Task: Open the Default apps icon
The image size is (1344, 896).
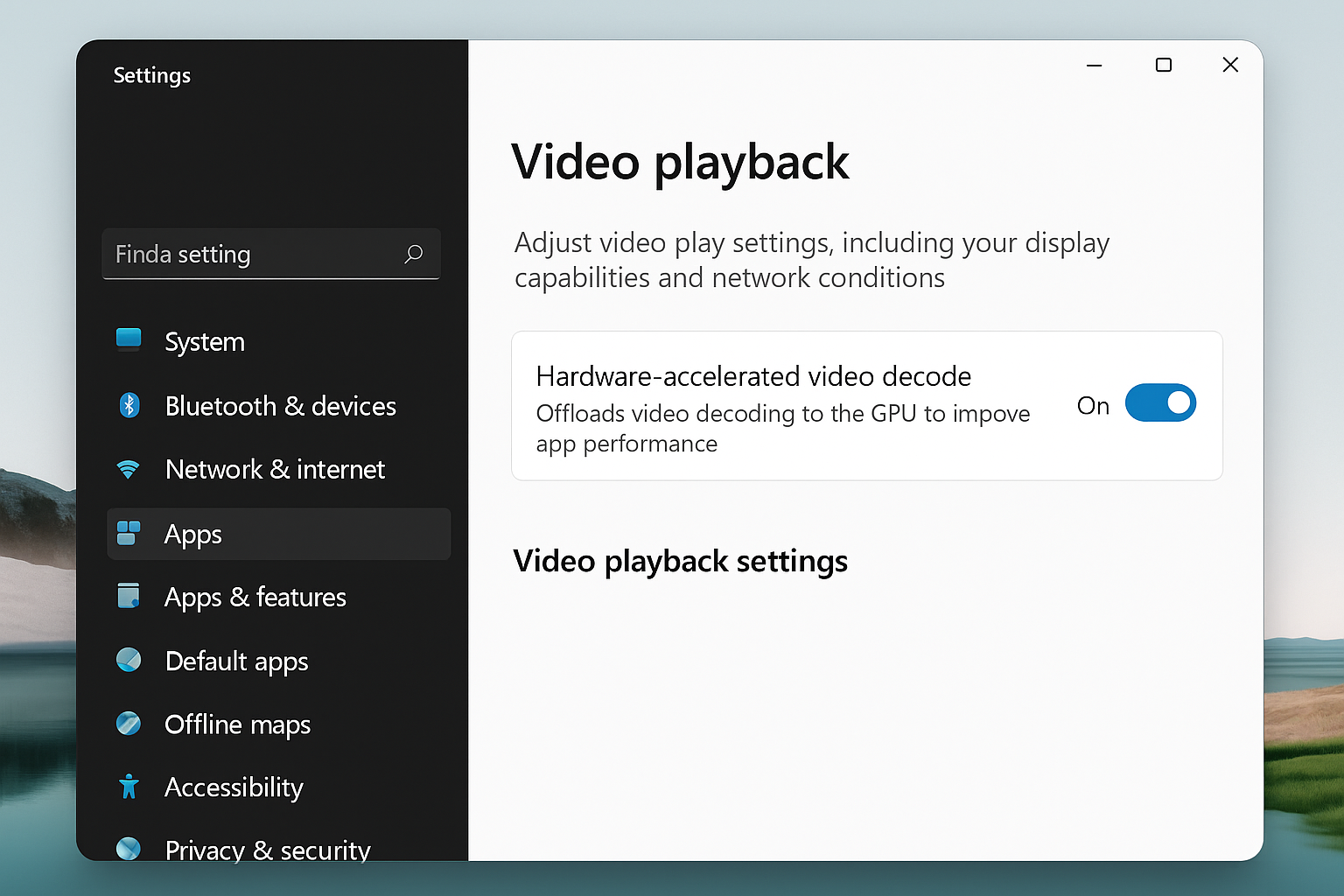Action: (x=129, y=660)
